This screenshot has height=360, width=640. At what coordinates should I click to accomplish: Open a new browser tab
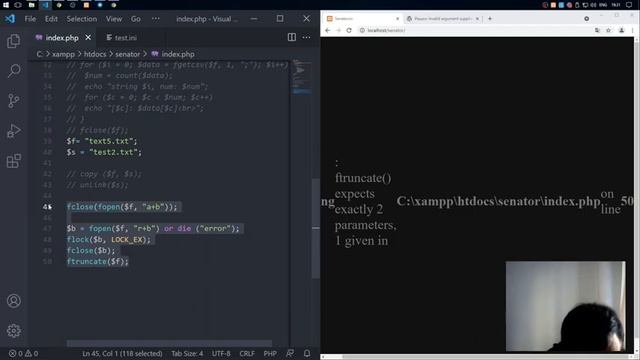[x=490, y=19]
